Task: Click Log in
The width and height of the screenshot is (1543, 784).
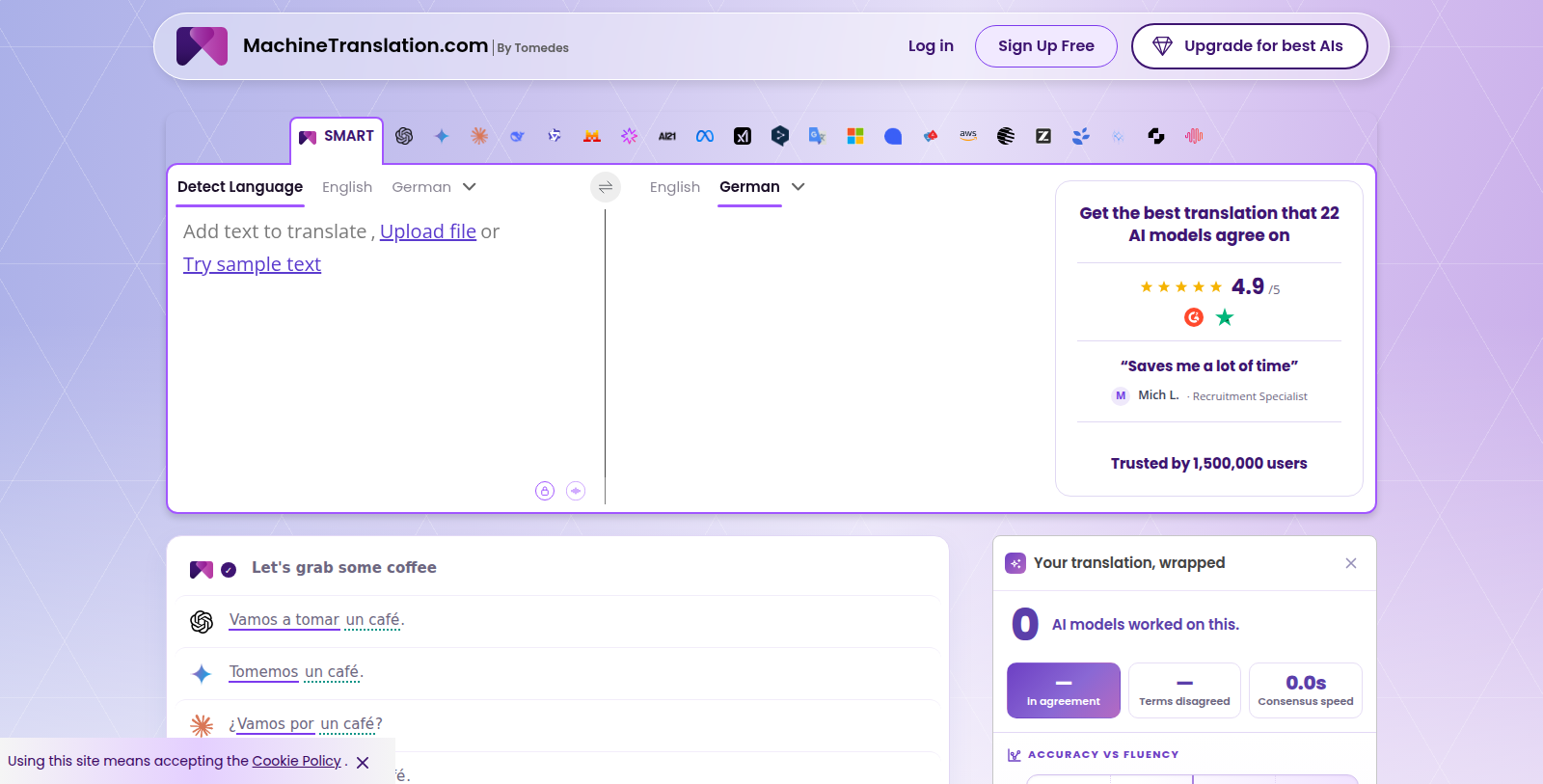Action: pos(931,46)
